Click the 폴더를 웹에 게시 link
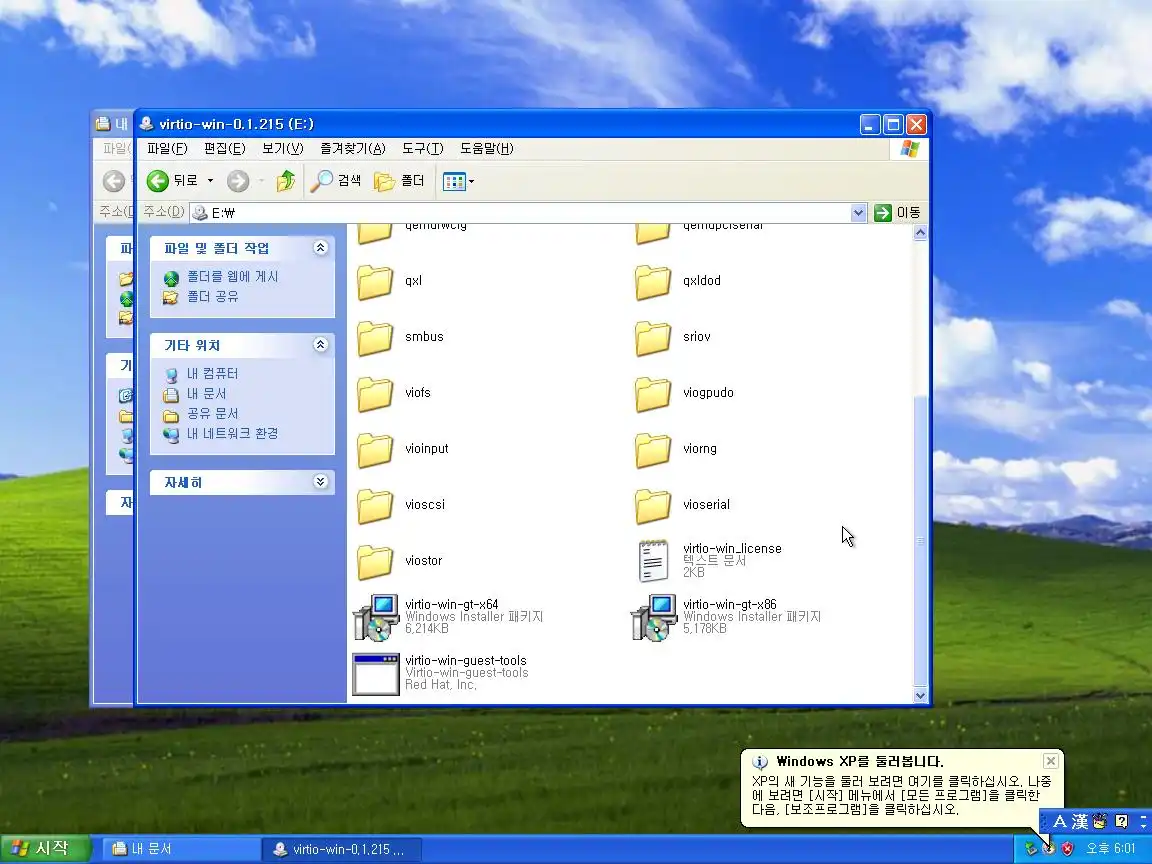The width and height of the screenshot is (1152, 864). 232,277
